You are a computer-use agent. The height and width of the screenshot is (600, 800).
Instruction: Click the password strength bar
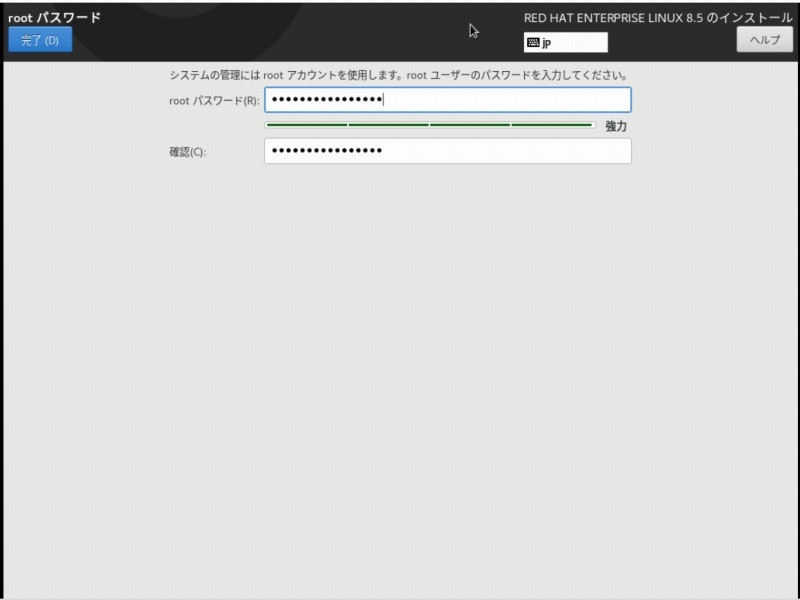coord(430,124)
